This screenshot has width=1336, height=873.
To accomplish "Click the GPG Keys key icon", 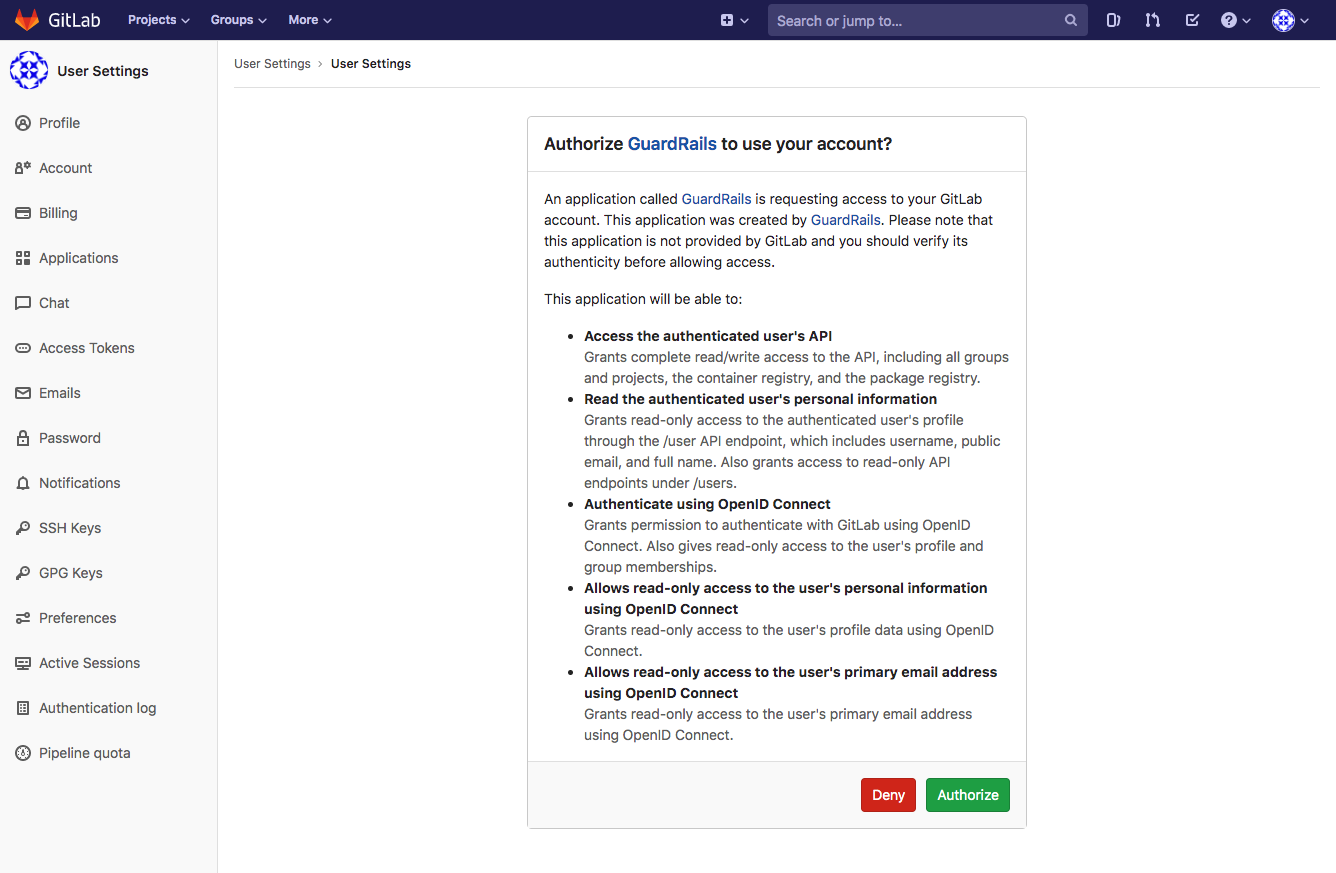I will 23,573.
